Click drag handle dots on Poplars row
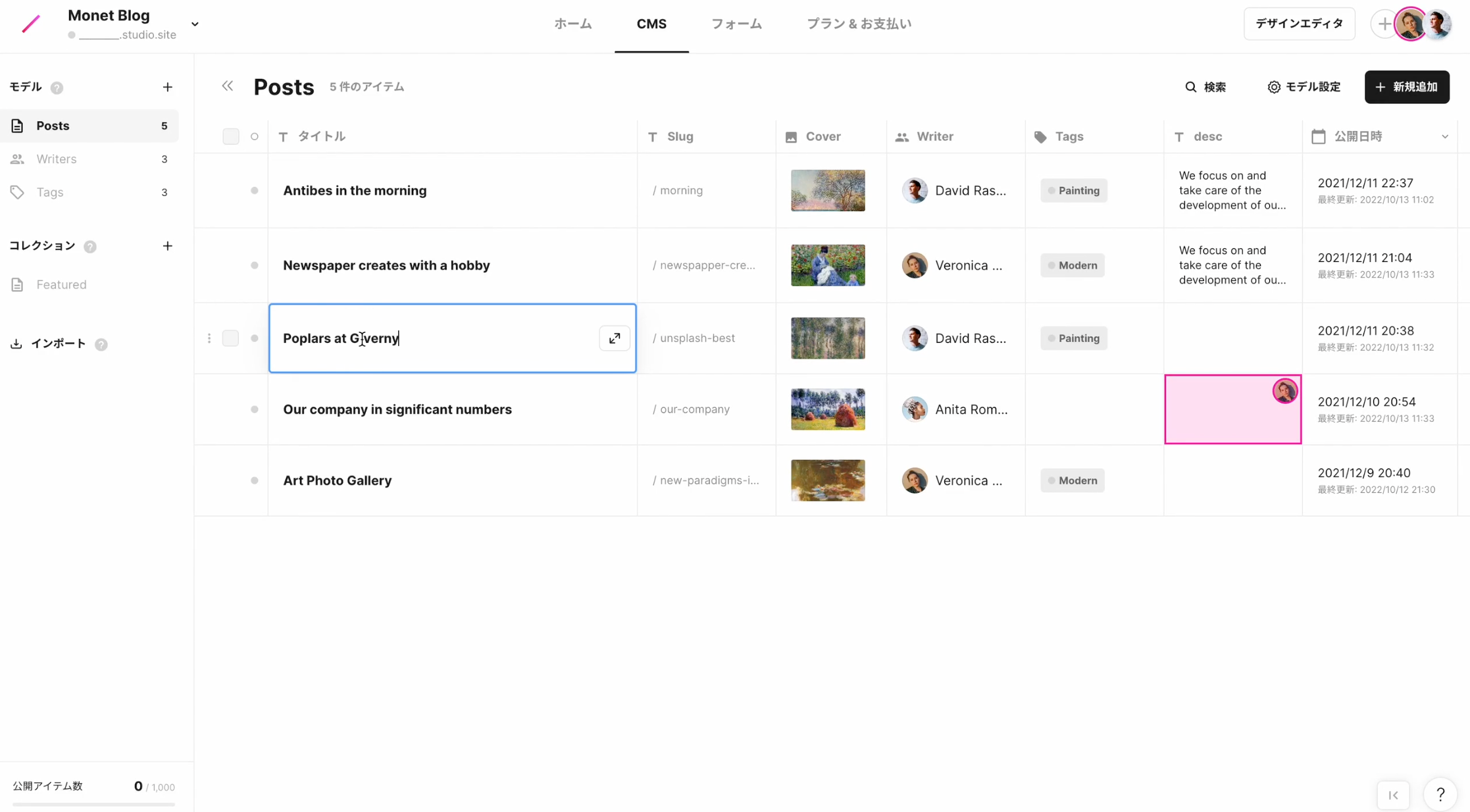The image size is (1470, 812). pos(209,338)
